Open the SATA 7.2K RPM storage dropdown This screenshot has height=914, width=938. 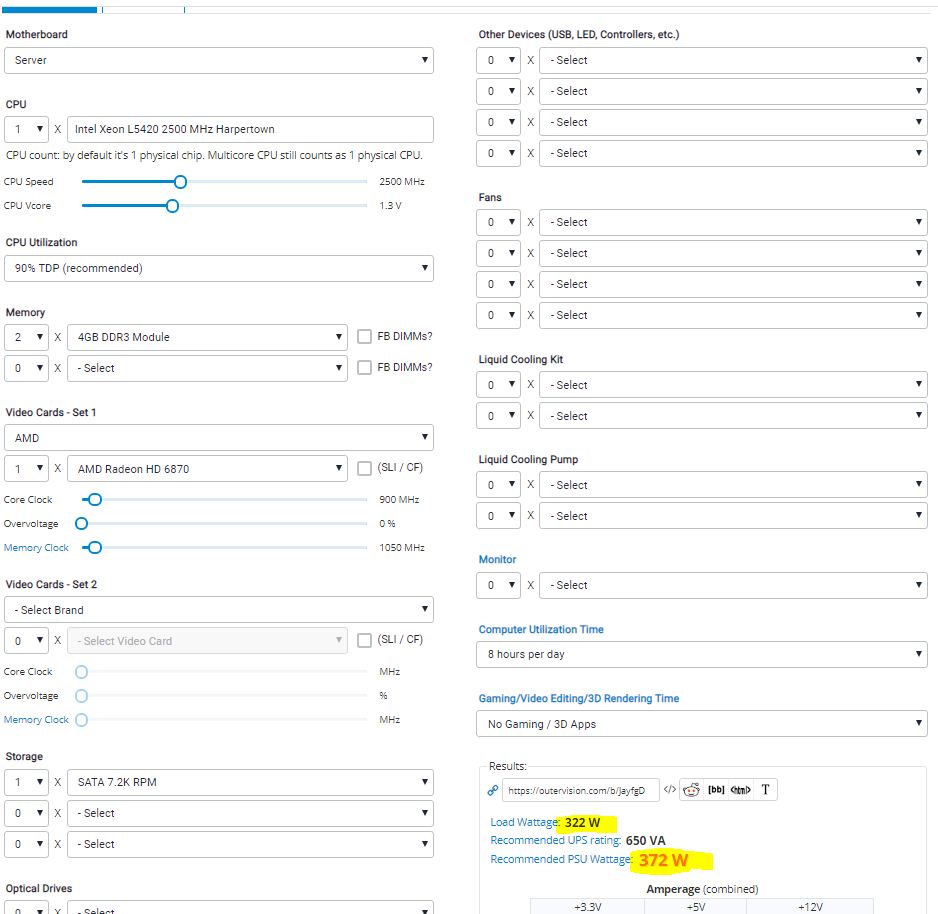[x=250, y=782]
